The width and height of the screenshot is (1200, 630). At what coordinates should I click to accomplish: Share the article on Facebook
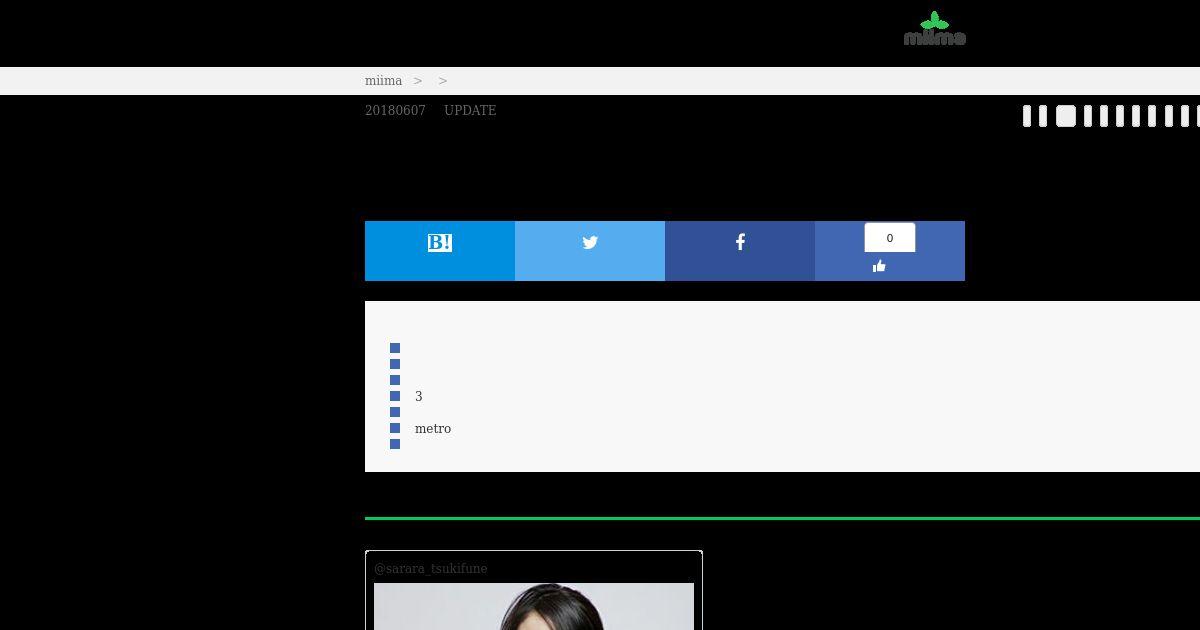(740, 251)
